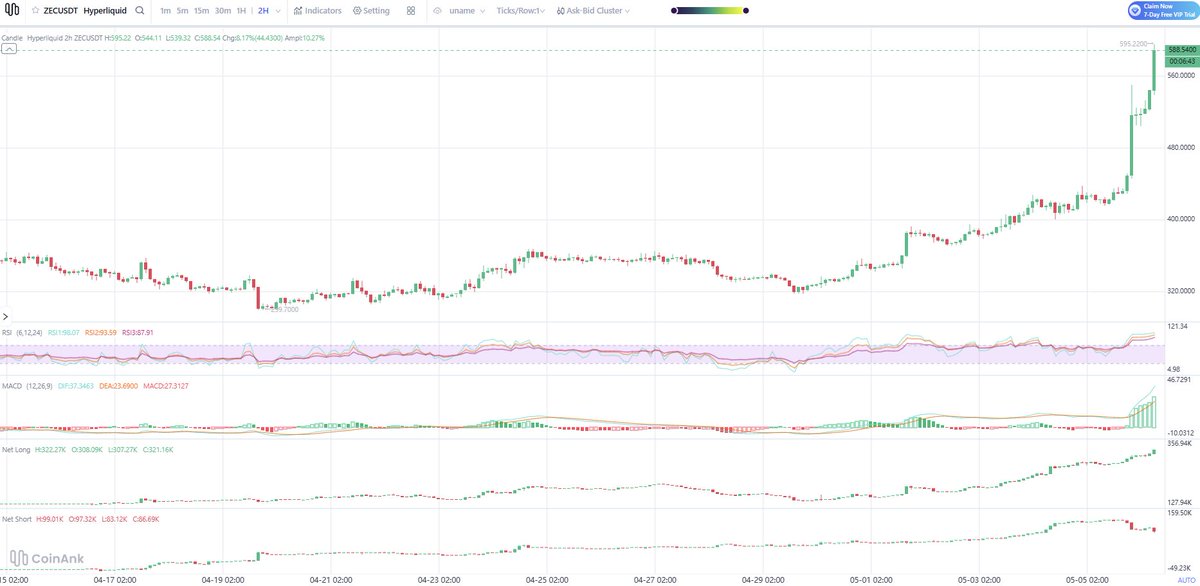The width and height of the screenshot is (1200, 586).
Task: Click the ZECUSDT Hyperliquid symbol name
Action: coord(84,11)
